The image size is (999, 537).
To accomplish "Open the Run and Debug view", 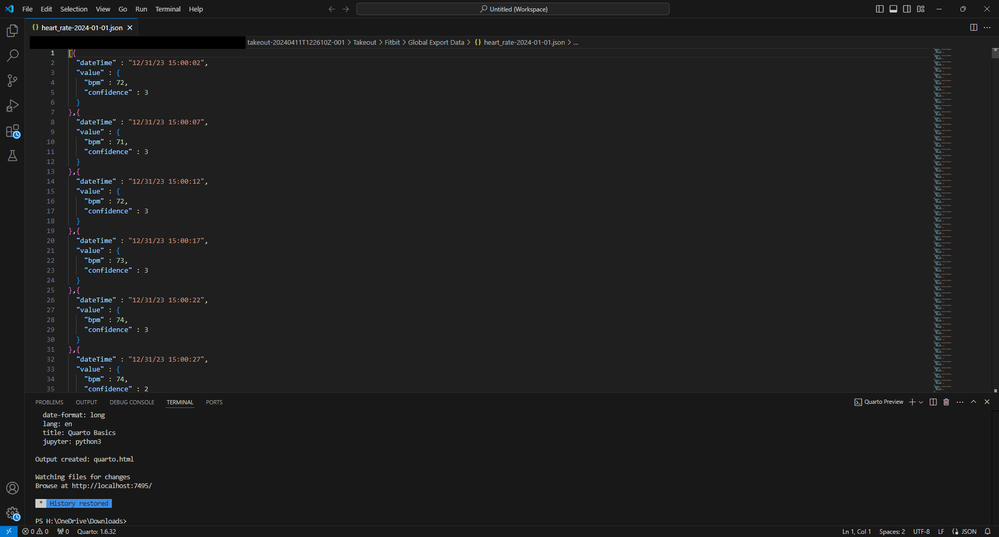I will click(x=13, y=106).
